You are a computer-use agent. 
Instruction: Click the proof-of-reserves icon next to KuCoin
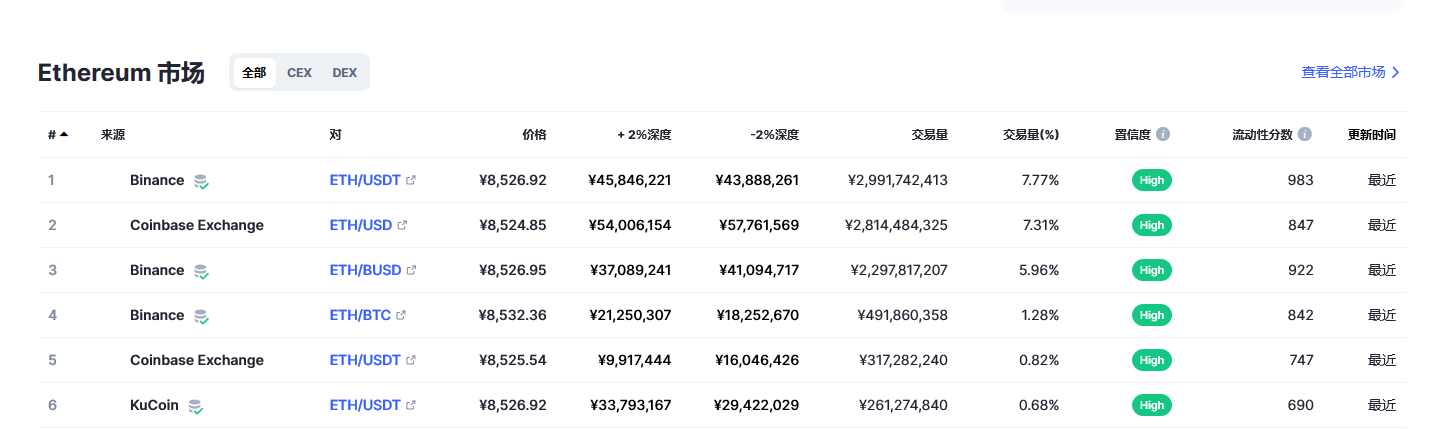(x=196, y=406)
